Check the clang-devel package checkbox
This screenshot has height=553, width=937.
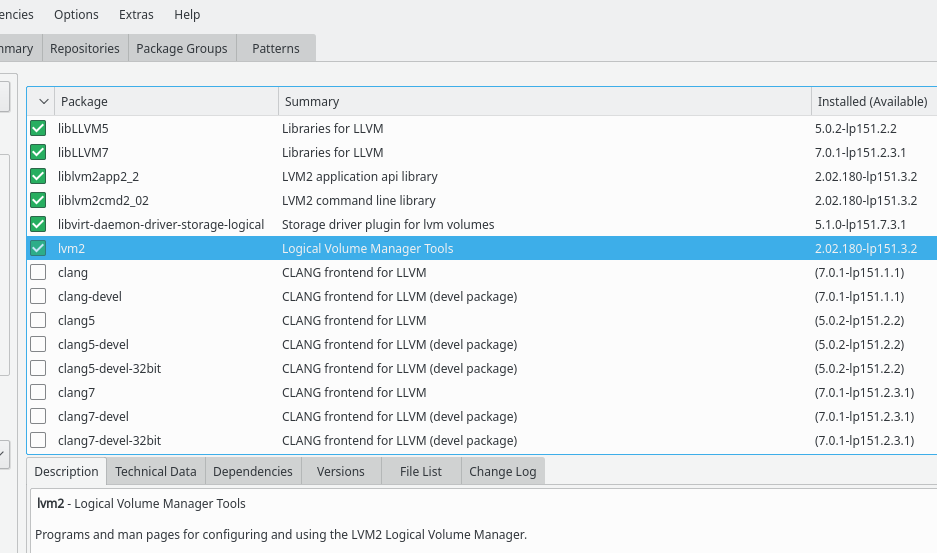pyautogui.click(x=38, y=296)
